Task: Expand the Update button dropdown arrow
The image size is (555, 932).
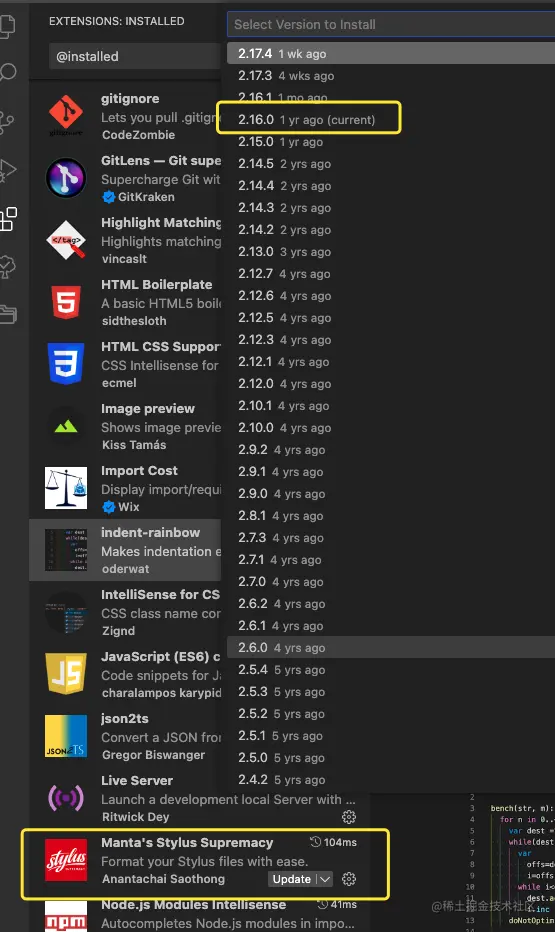Action: point(324,879)
